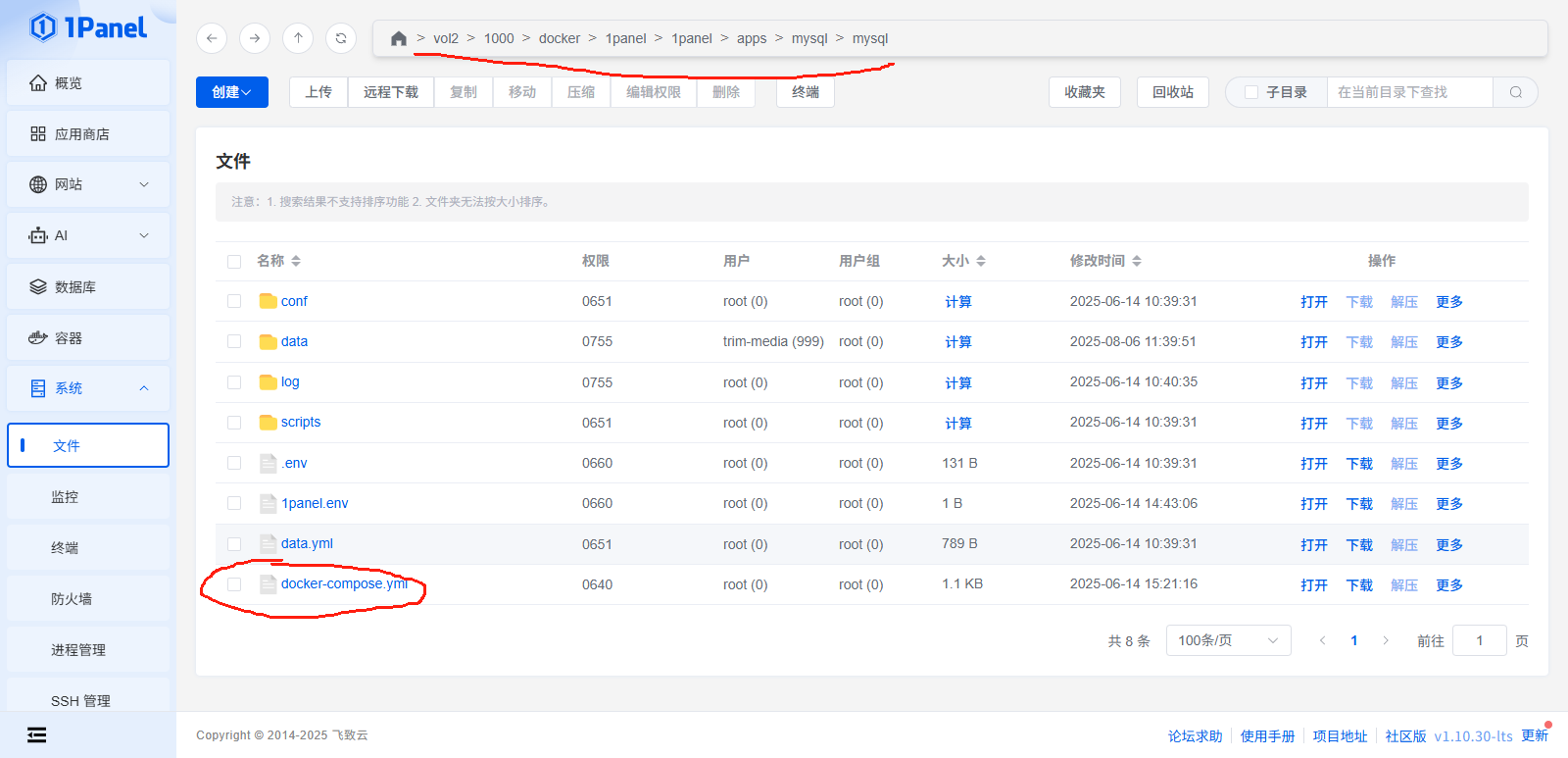1568x758 pixels.
Task: Open 更多 menu for data.yml row
Action: click(1449, 545)
